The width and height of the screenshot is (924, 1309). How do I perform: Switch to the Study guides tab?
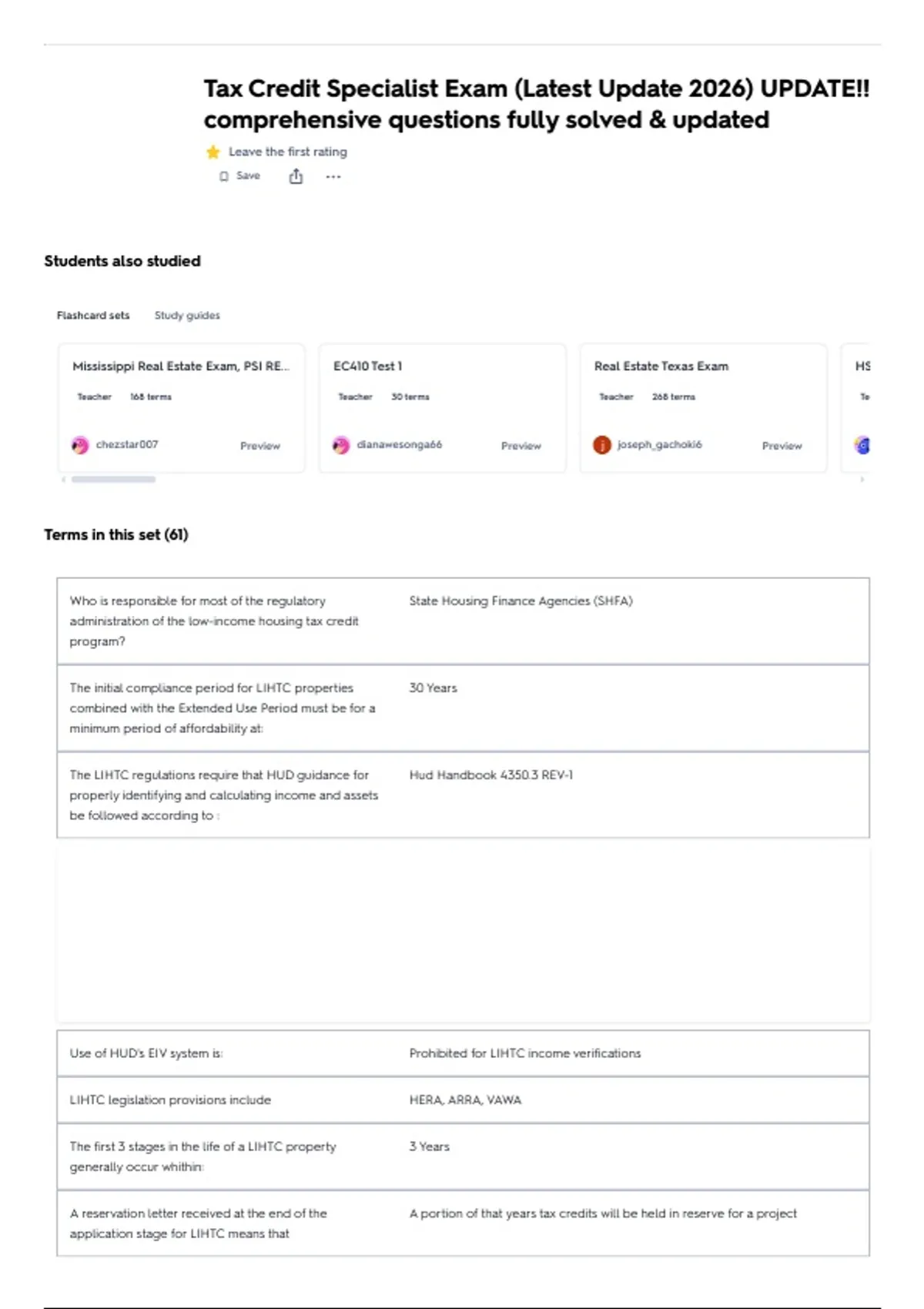point(187,315)
